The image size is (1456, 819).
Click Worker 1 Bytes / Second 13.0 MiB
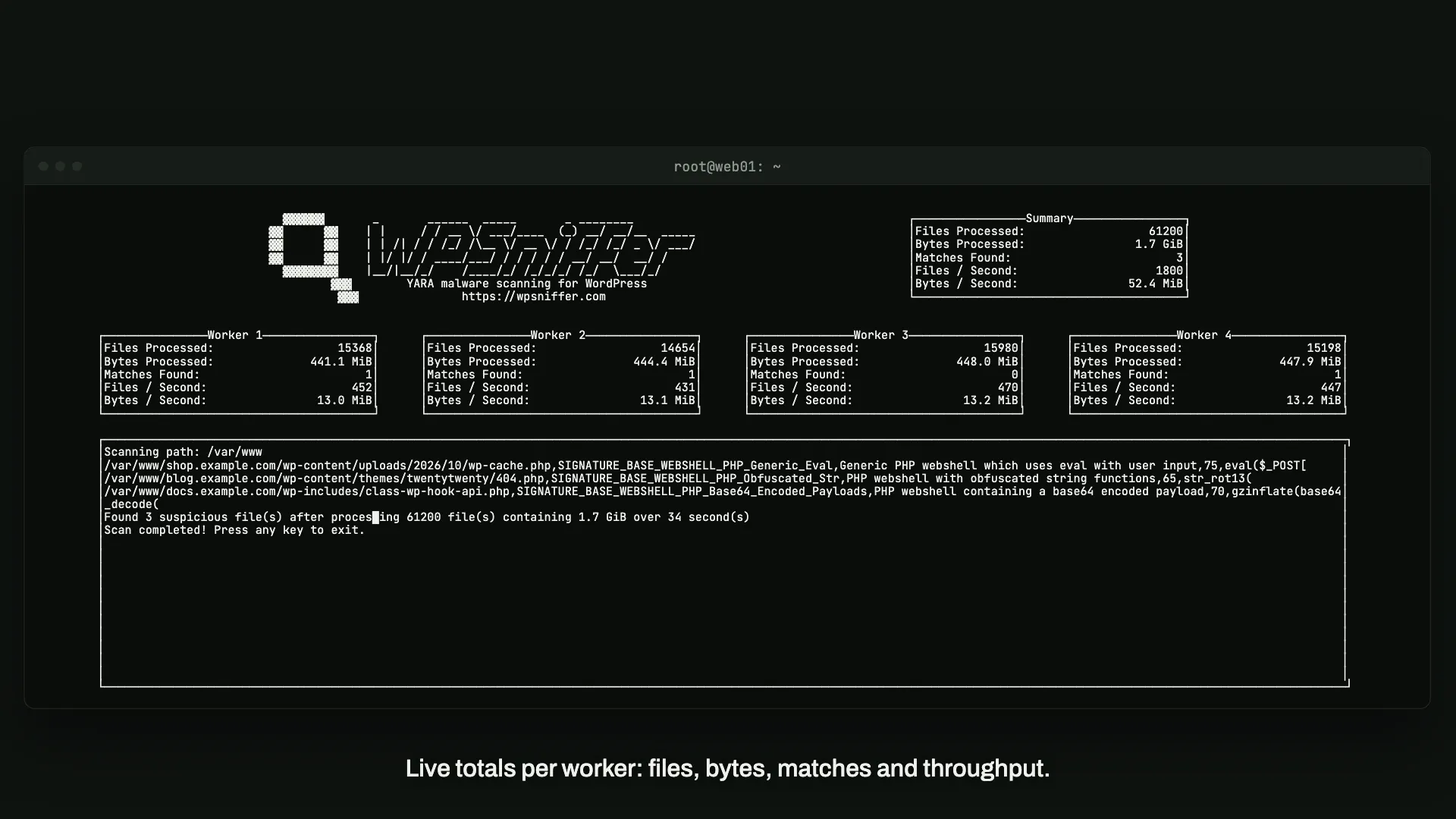(x=344, y=400)
